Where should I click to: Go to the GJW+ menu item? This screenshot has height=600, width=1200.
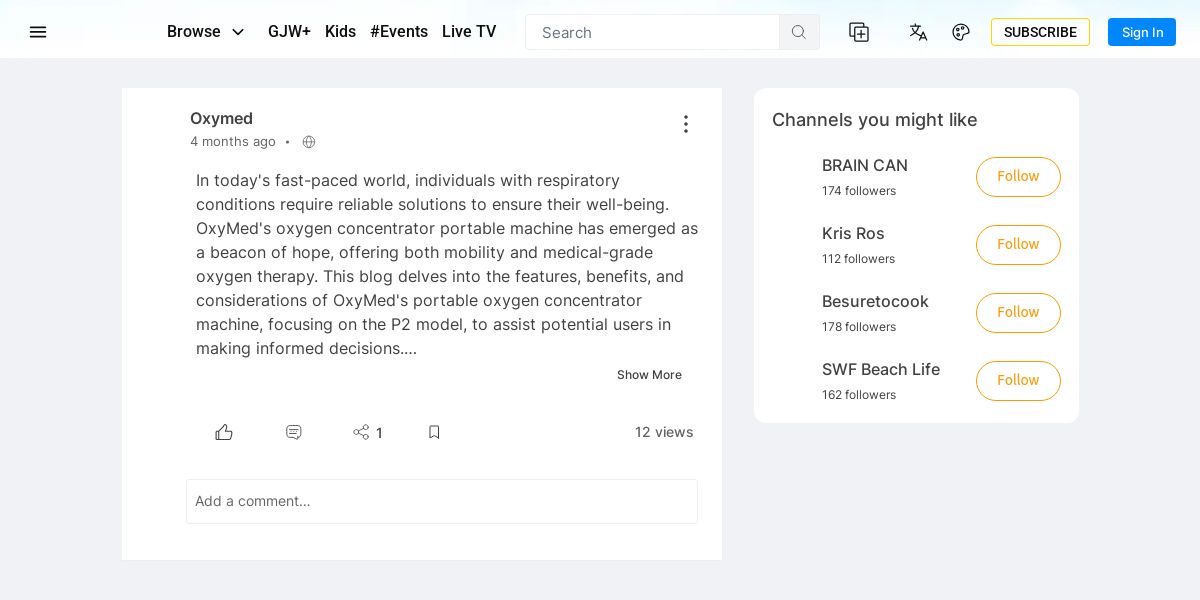(289, 32)
